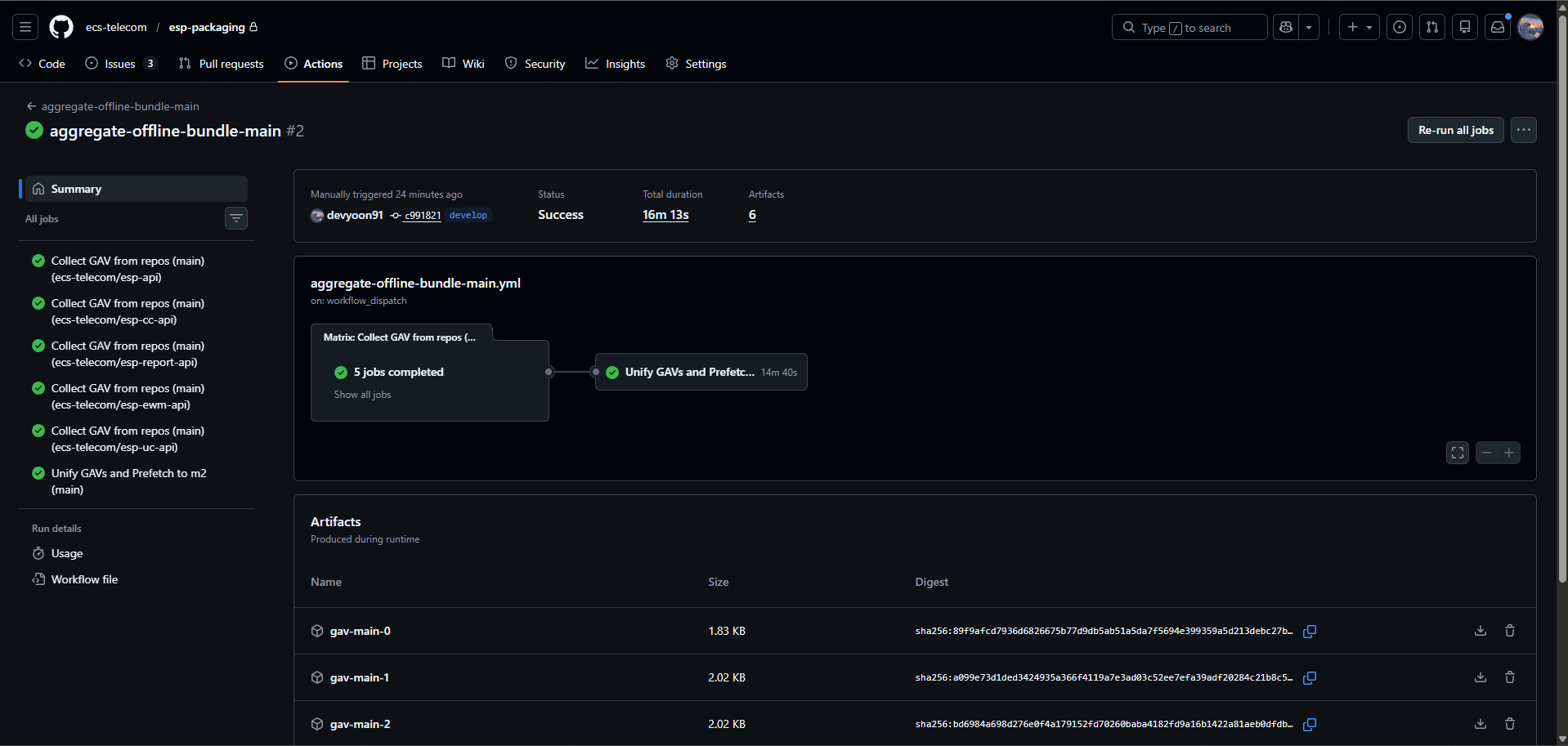
Task: Open the Pull requests tab
Action: (x=222, y=64)
